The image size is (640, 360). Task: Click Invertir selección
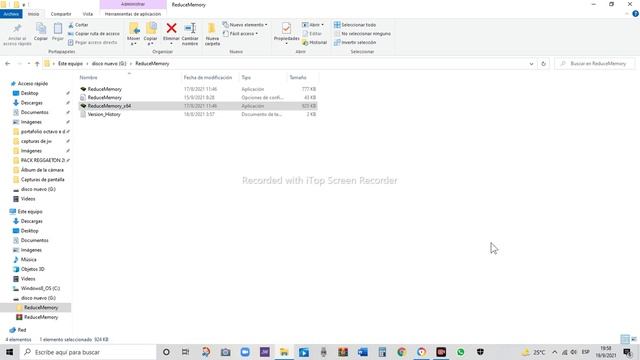[355, 42]
